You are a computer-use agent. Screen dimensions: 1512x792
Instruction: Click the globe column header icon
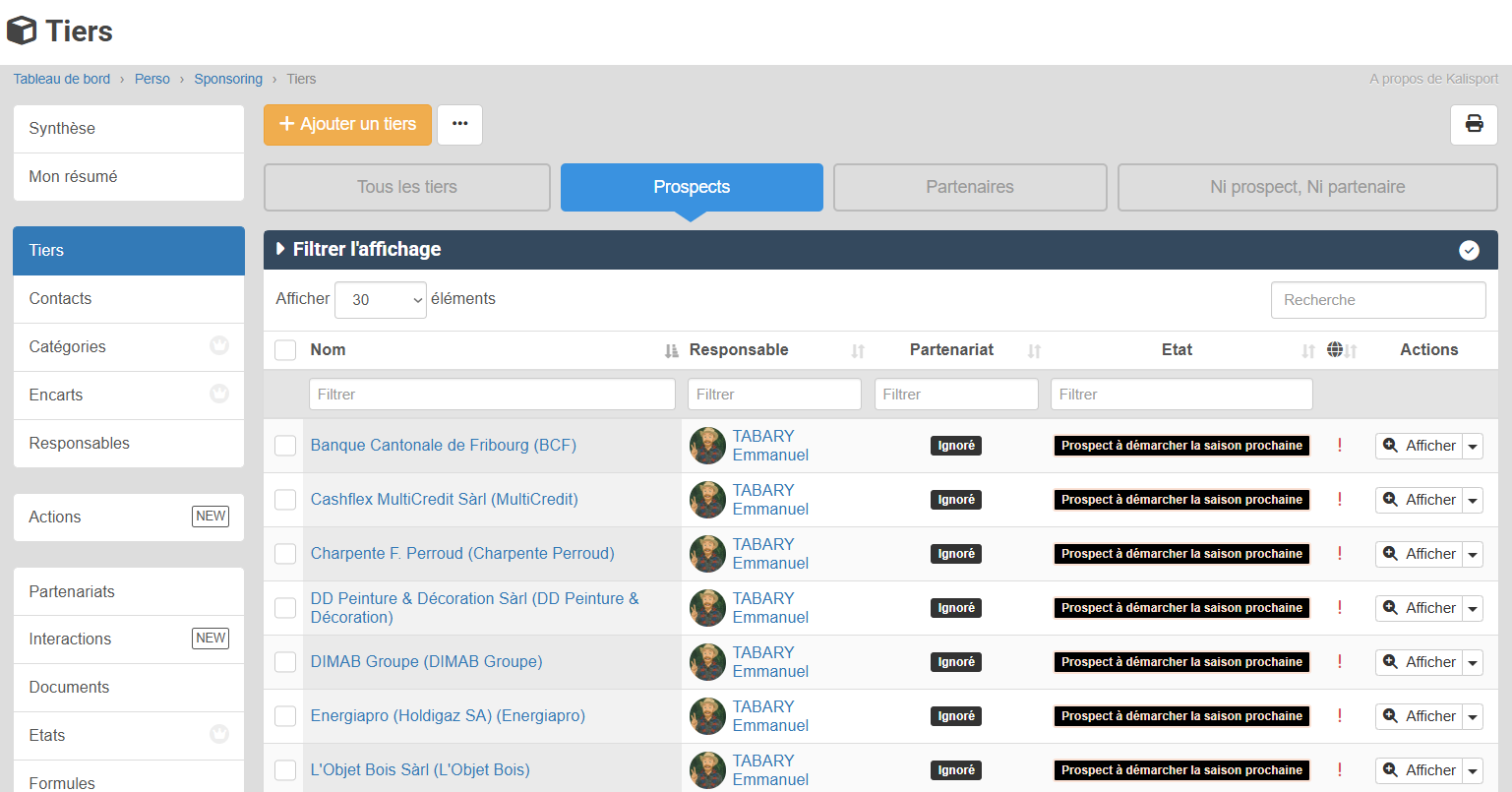(1335, 349)
